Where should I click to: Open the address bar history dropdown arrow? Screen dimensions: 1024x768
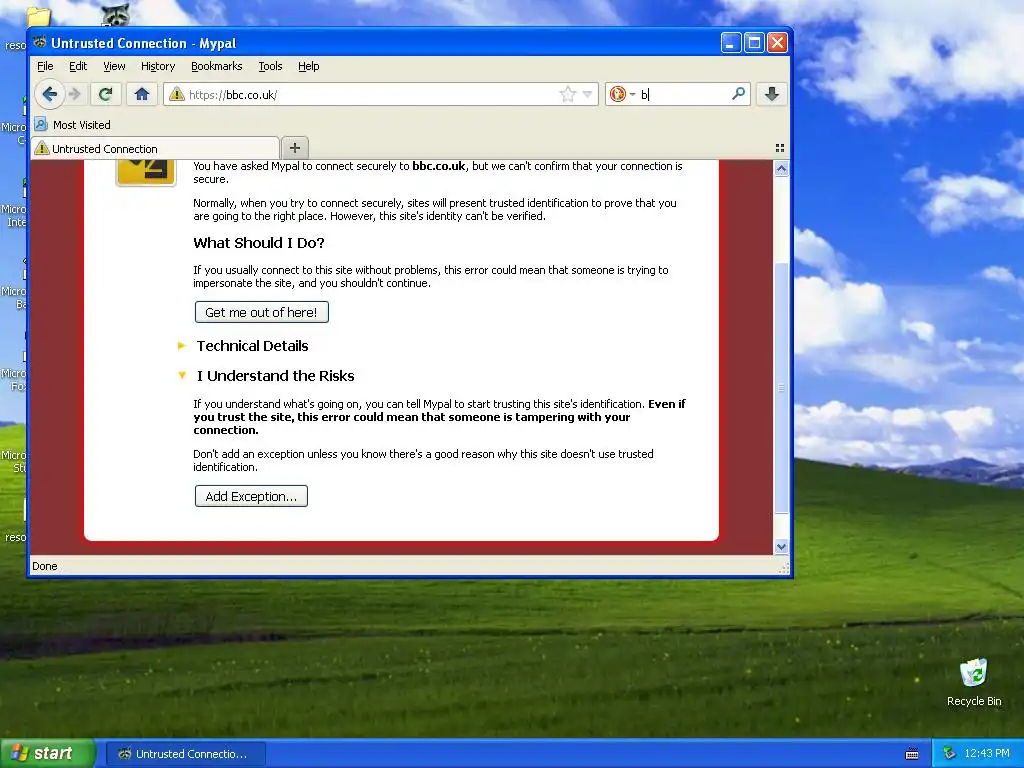pos(587,95)
